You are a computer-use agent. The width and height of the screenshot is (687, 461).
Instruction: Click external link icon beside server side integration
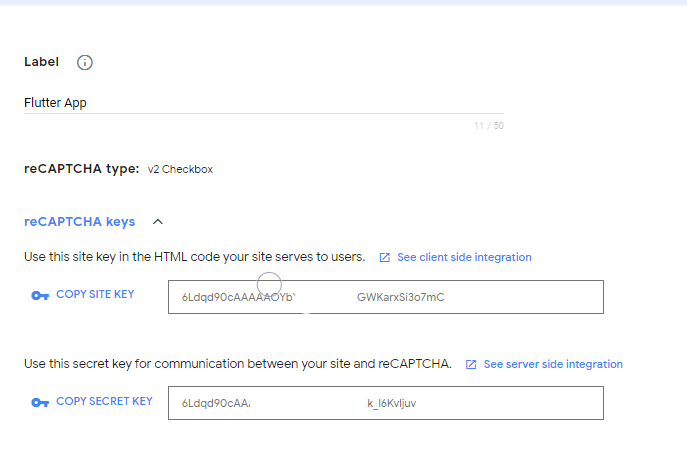tap(471, 365)
